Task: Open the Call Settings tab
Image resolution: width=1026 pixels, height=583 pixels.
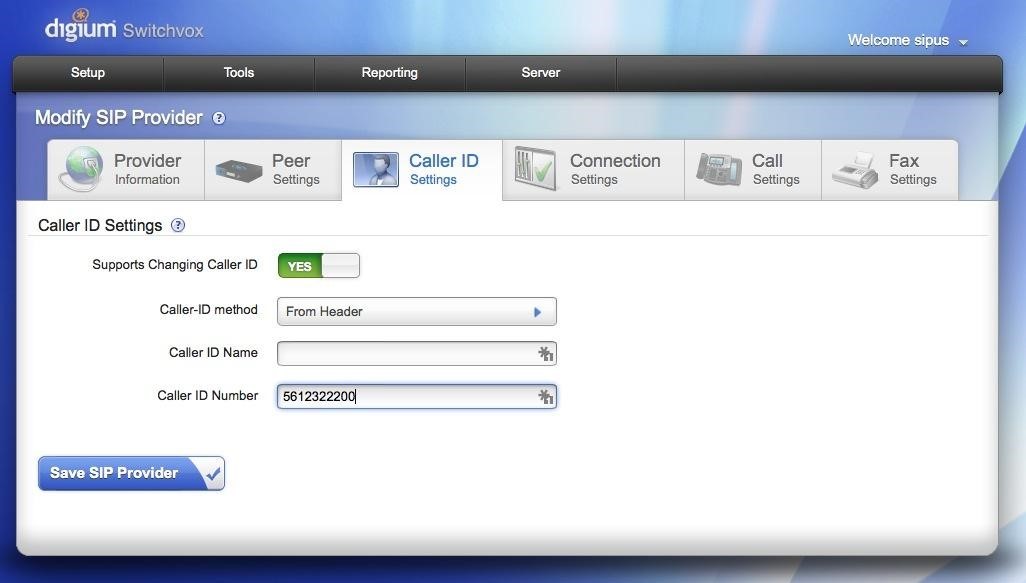Action: [x=753, y=169]
